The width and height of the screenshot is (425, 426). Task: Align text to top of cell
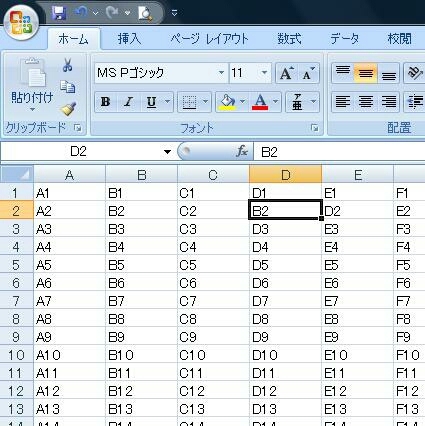343,73
